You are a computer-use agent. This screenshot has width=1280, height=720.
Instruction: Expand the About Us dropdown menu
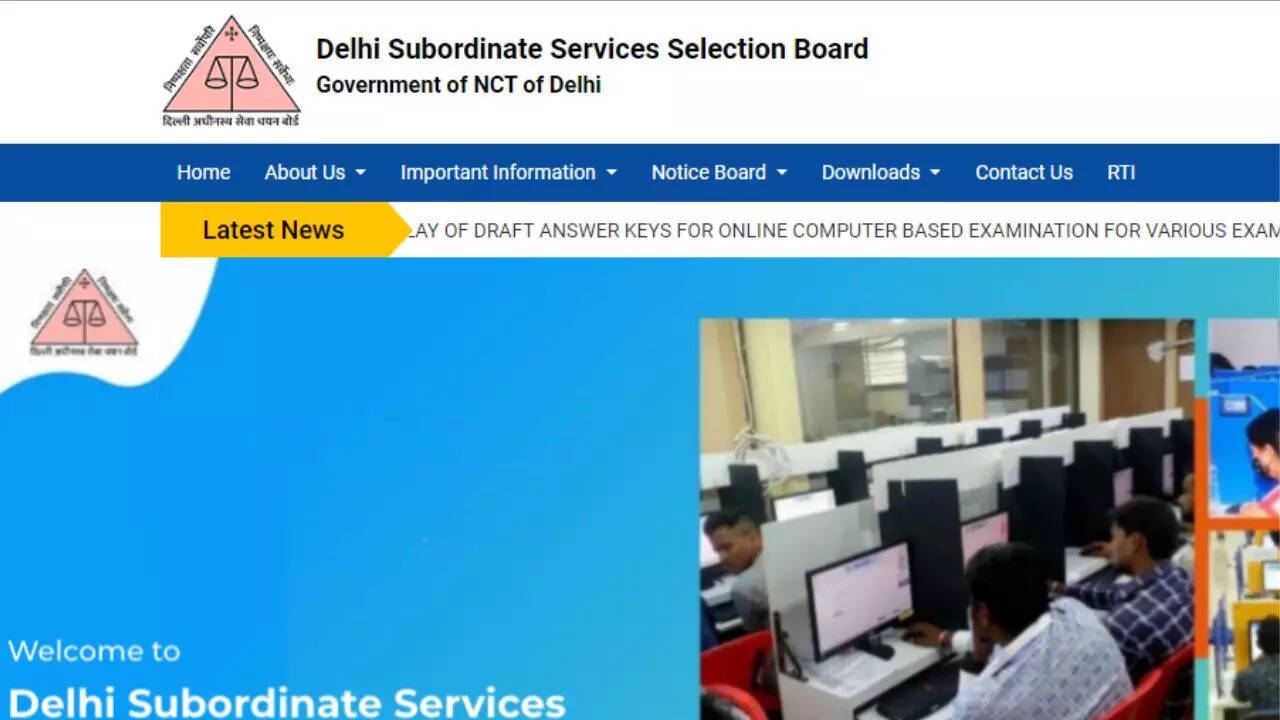pos(315,172)
